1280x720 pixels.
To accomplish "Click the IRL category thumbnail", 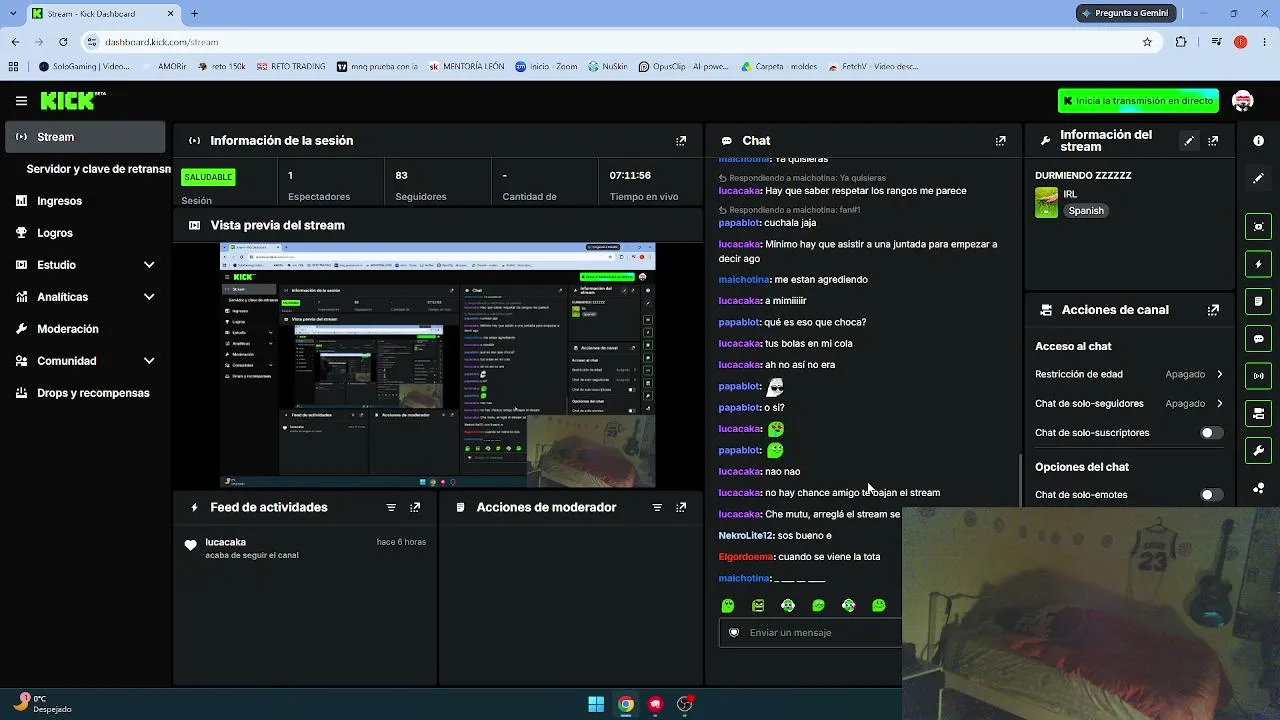I will [x=1046, y=203].
